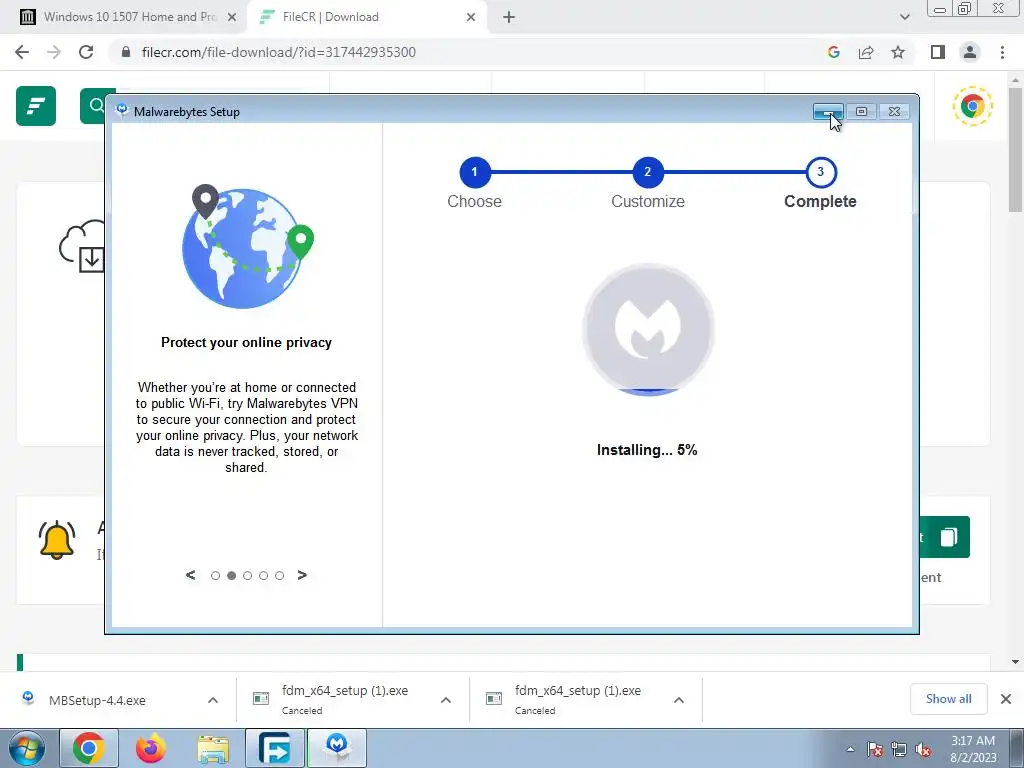The width and height of the screenshot is (1024, 768).
Task: Launch Firefox from the taskbar
Action: coord(150,748)
